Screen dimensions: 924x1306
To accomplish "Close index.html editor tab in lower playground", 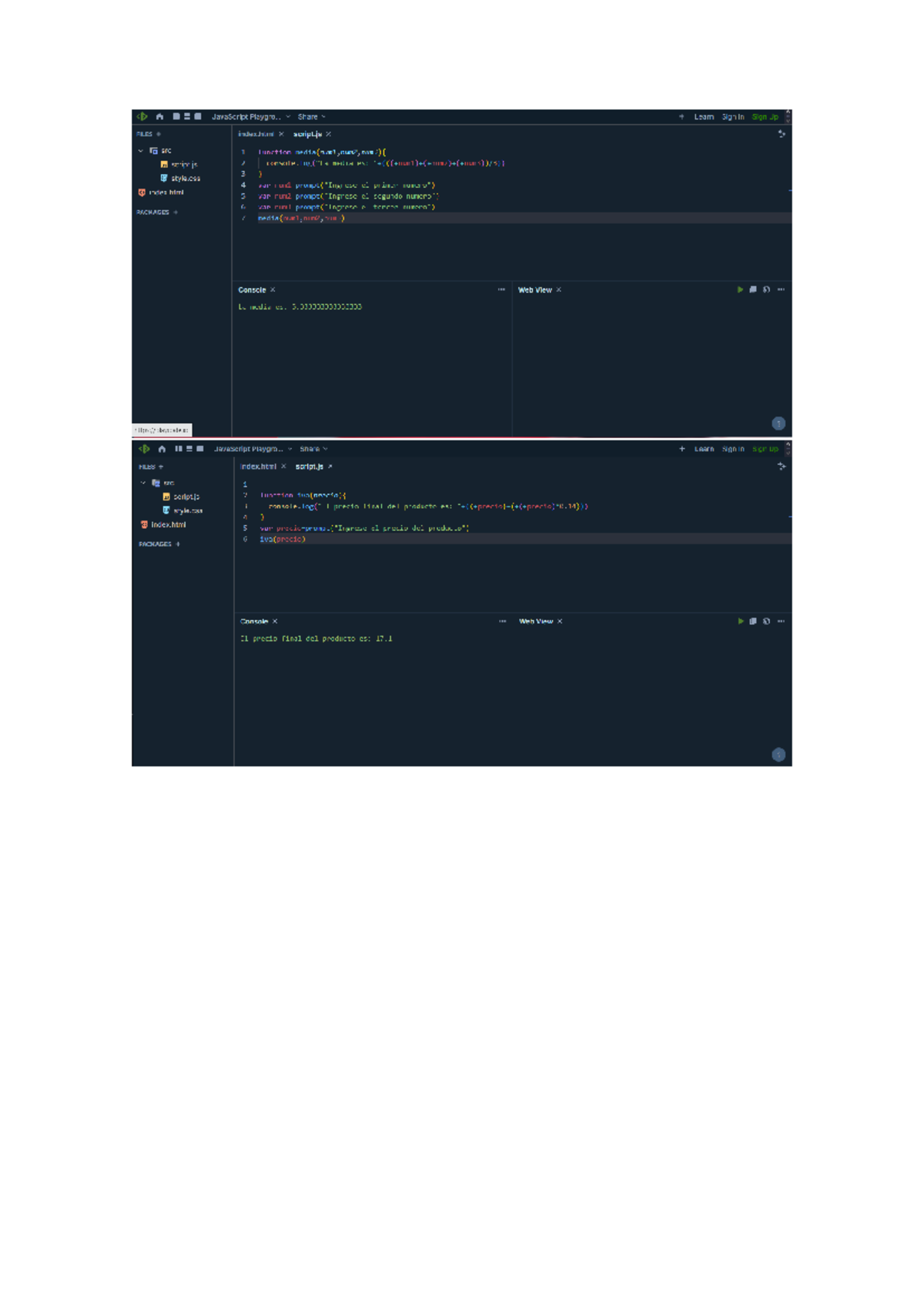I will 283,467.
